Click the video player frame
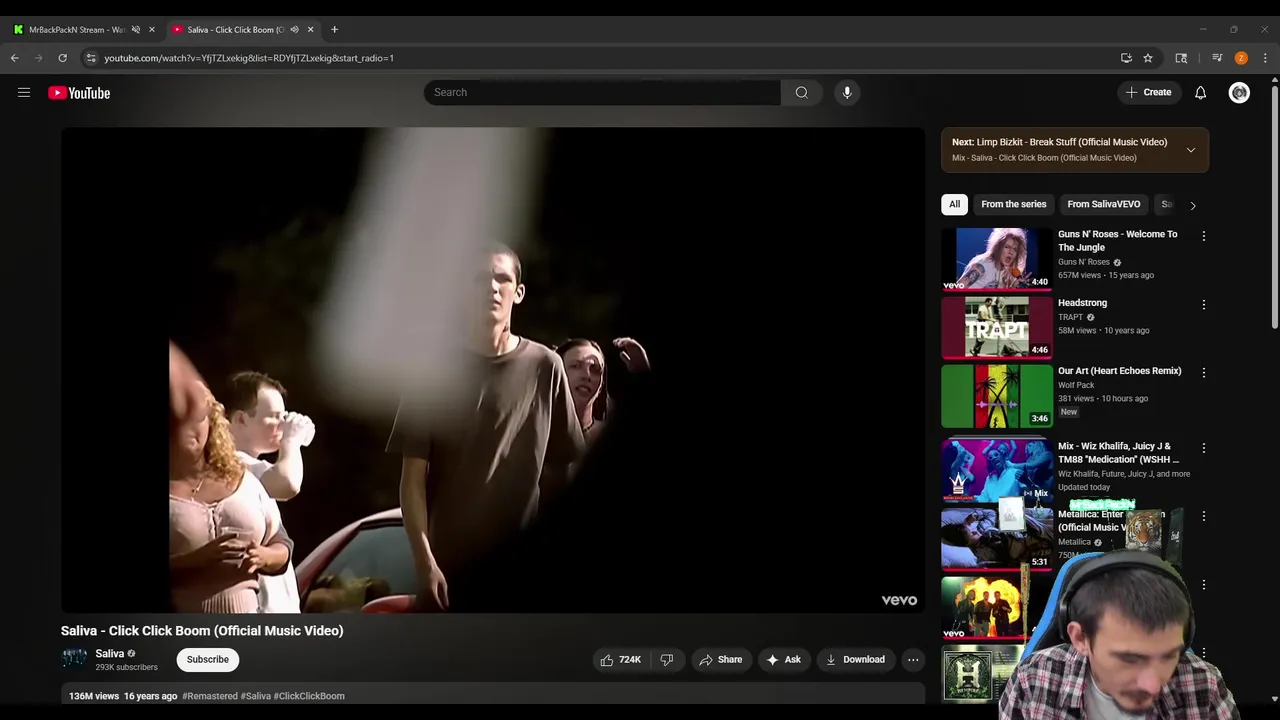Viewport: 1280px width, 720px height. tap(493, 369)
